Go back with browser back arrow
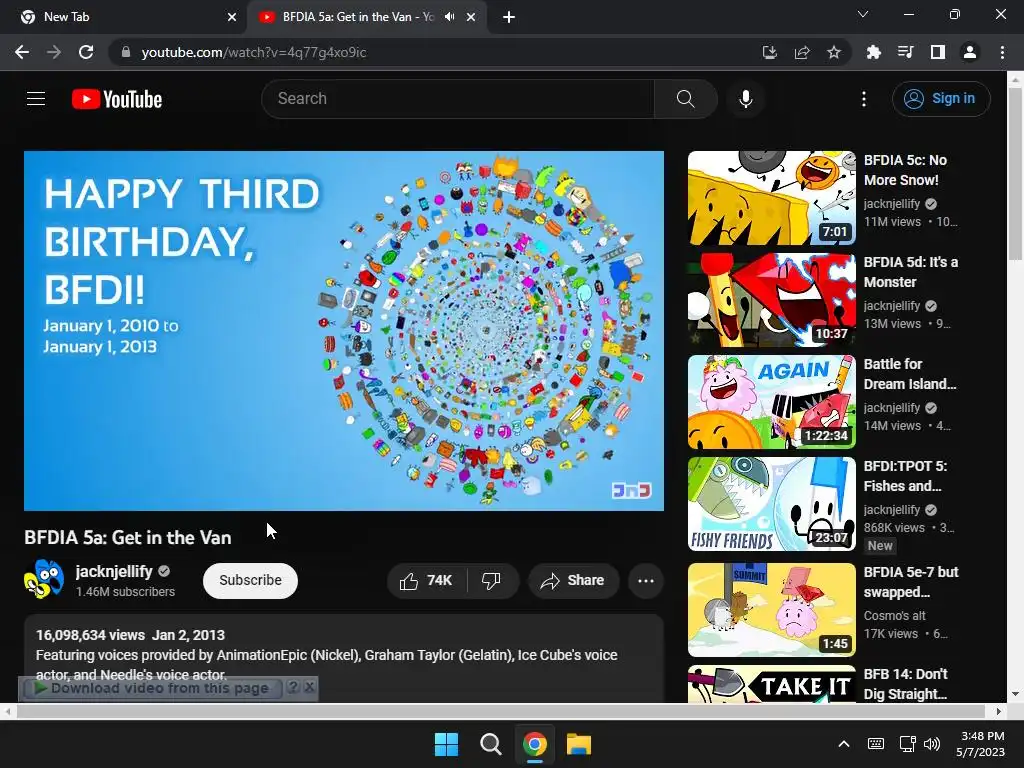 tap(22, 52)
